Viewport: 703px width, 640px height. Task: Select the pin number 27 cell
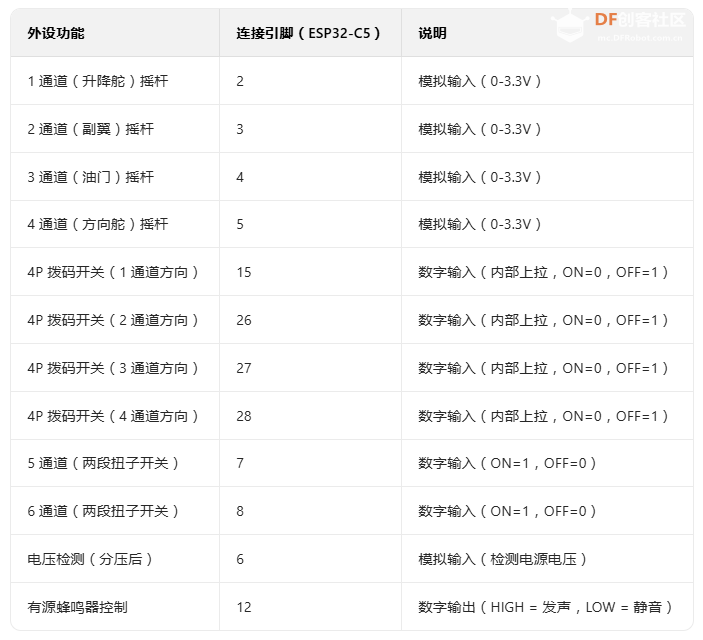(244, 368)
